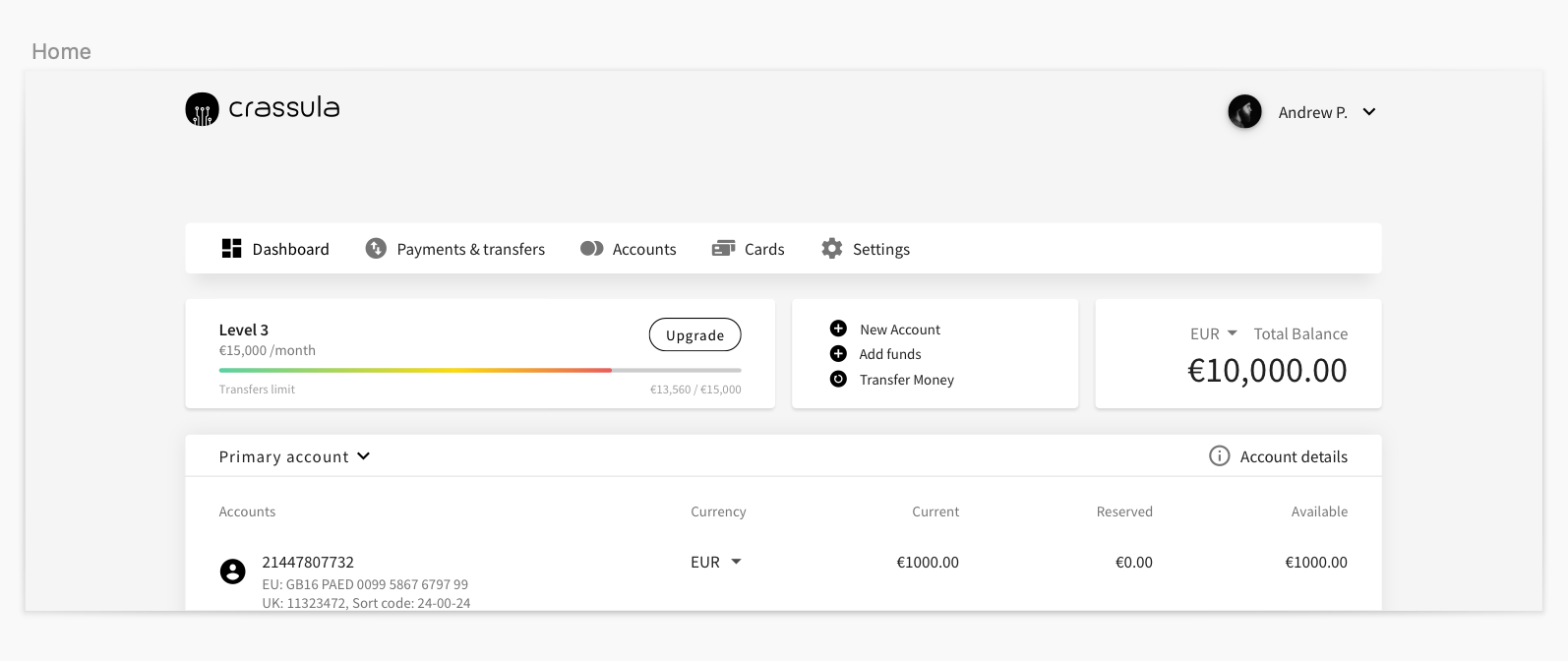
Task: Click the Dashboard grid icon
Action: point(231,249)
